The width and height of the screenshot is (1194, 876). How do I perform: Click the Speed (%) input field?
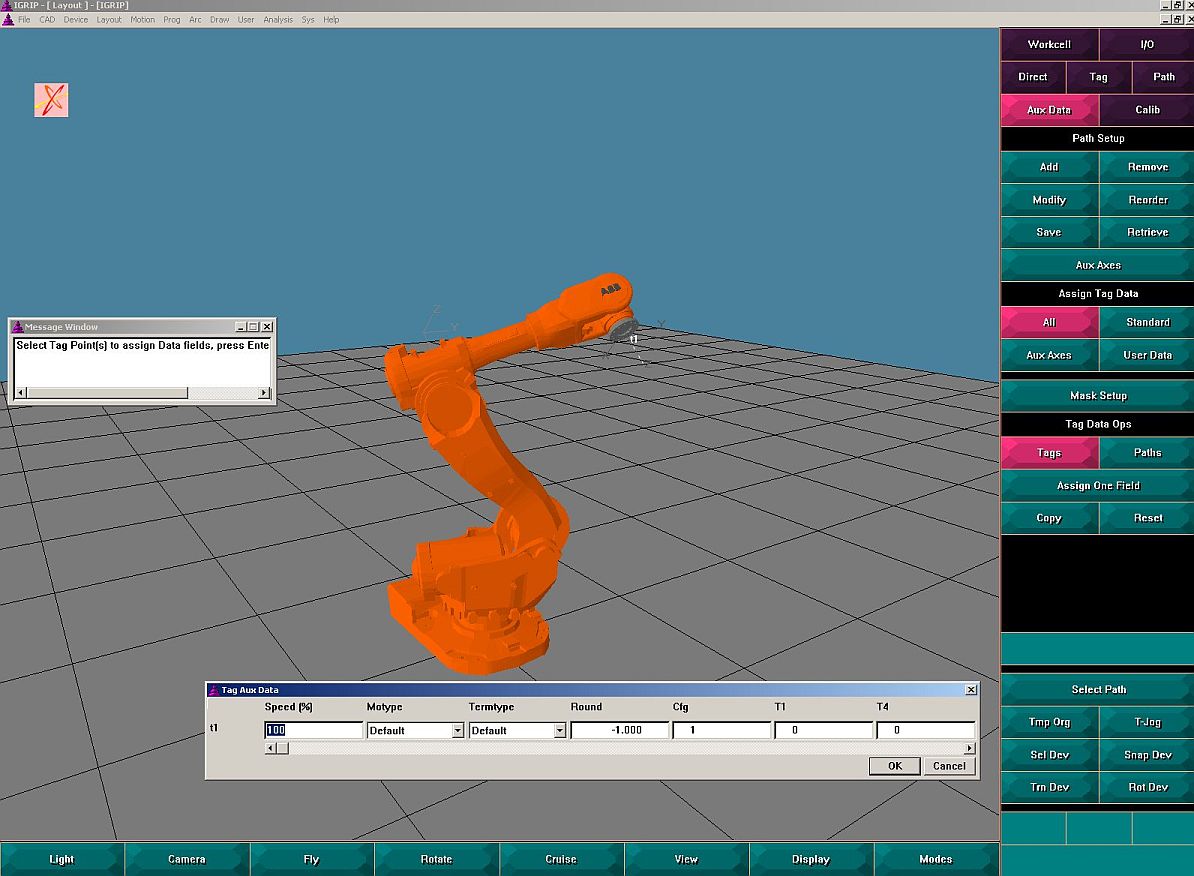tap(313, 730)
